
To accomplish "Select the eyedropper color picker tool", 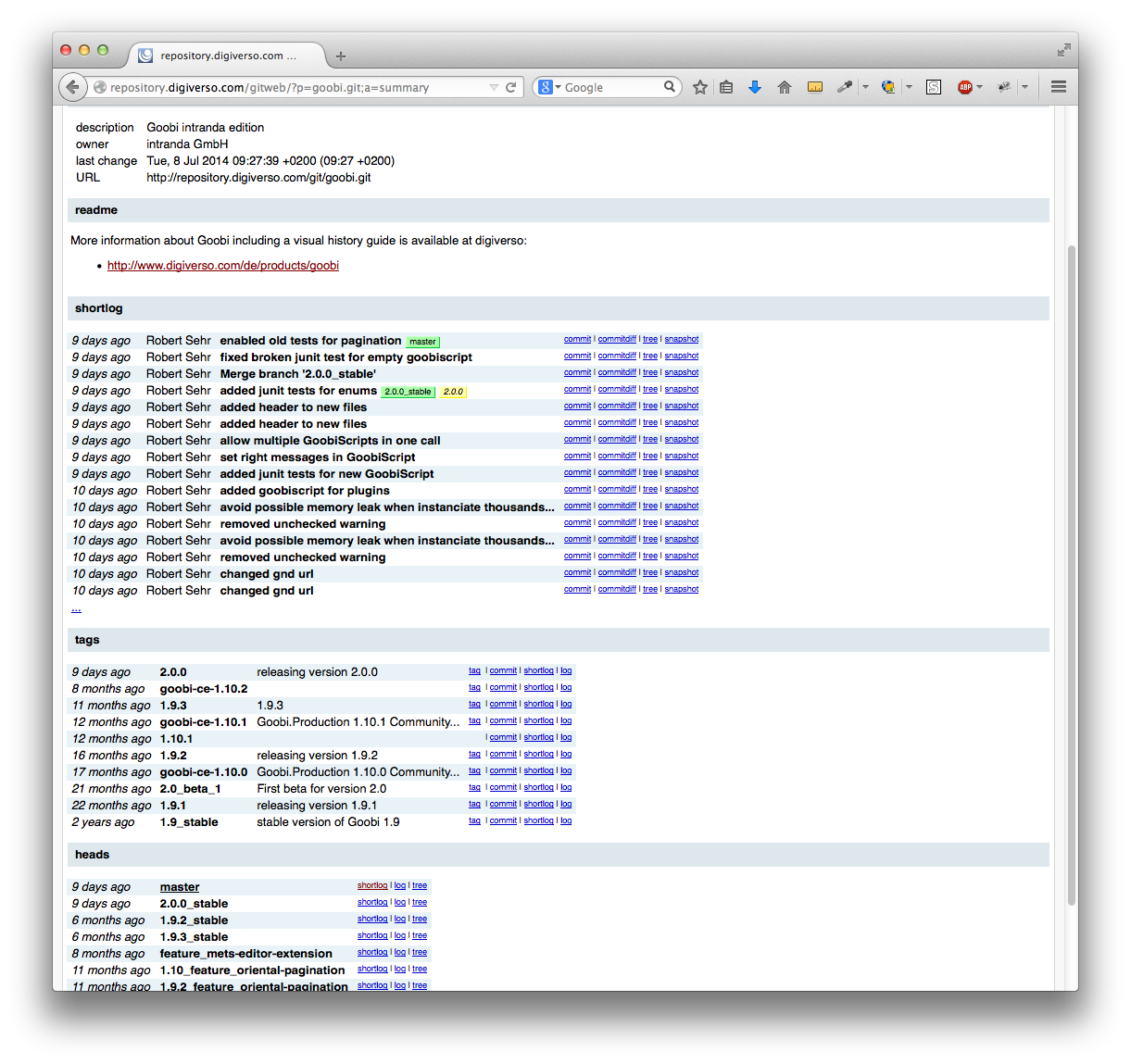I will [844, 87].
